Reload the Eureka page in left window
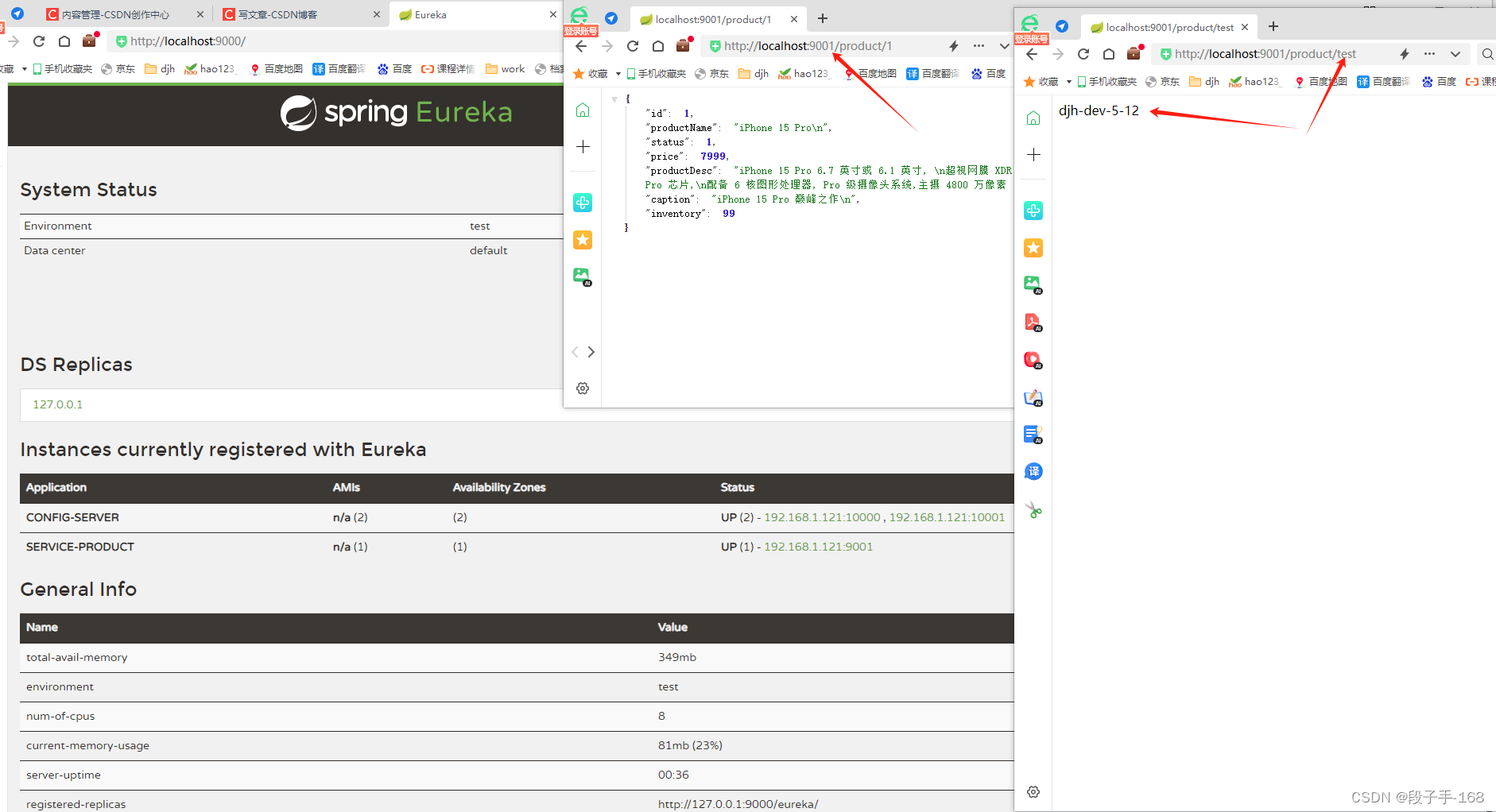 (39, 41)
